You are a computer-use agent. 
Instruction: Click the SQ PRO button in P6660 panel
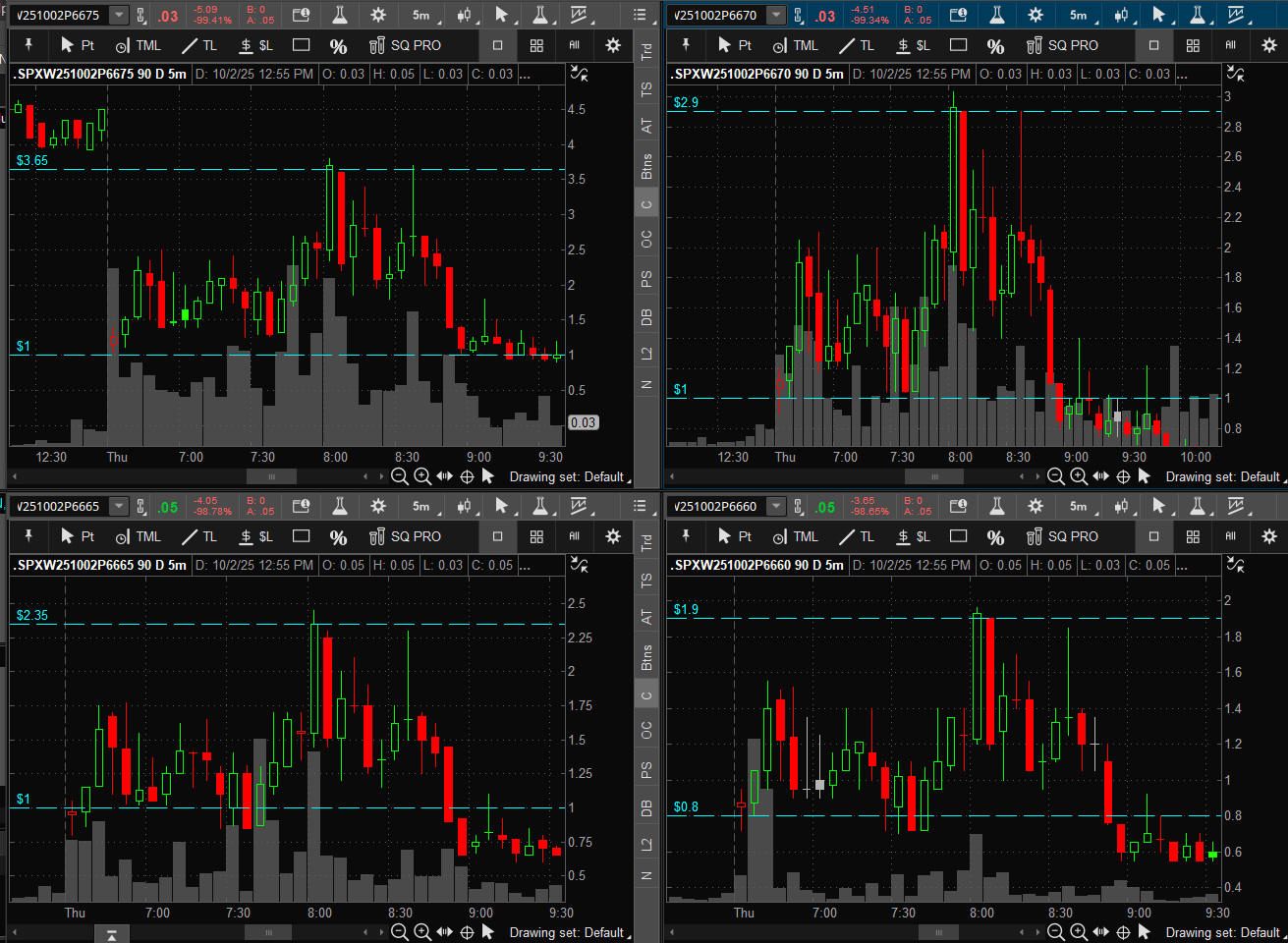(1062, 536)
